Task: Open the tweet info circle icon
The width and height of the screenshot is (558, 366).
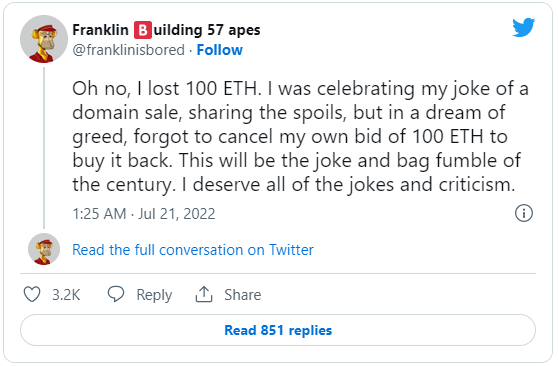Action: point(523,213)
